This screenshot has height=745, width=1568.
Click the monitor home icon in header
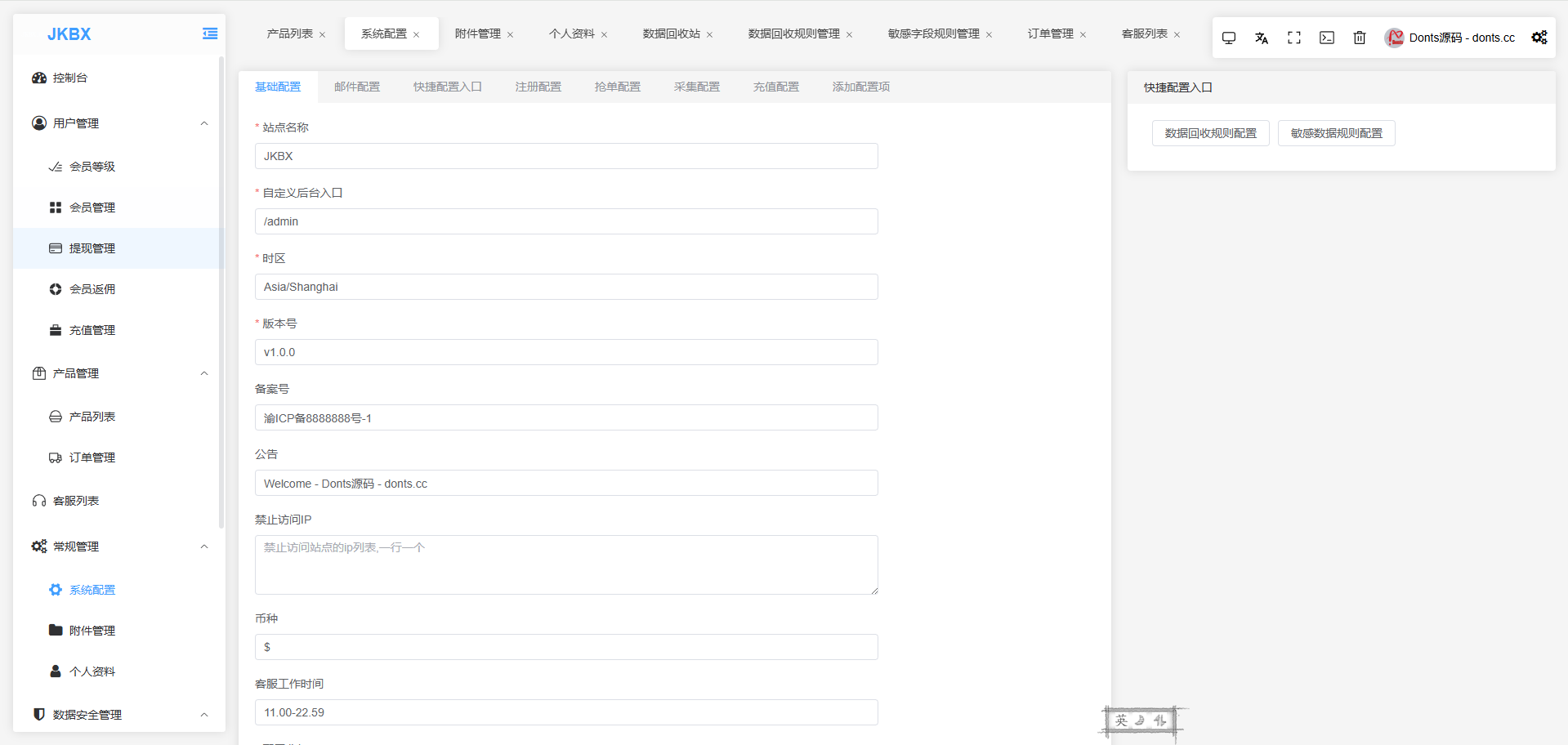tap(1229, 38)
